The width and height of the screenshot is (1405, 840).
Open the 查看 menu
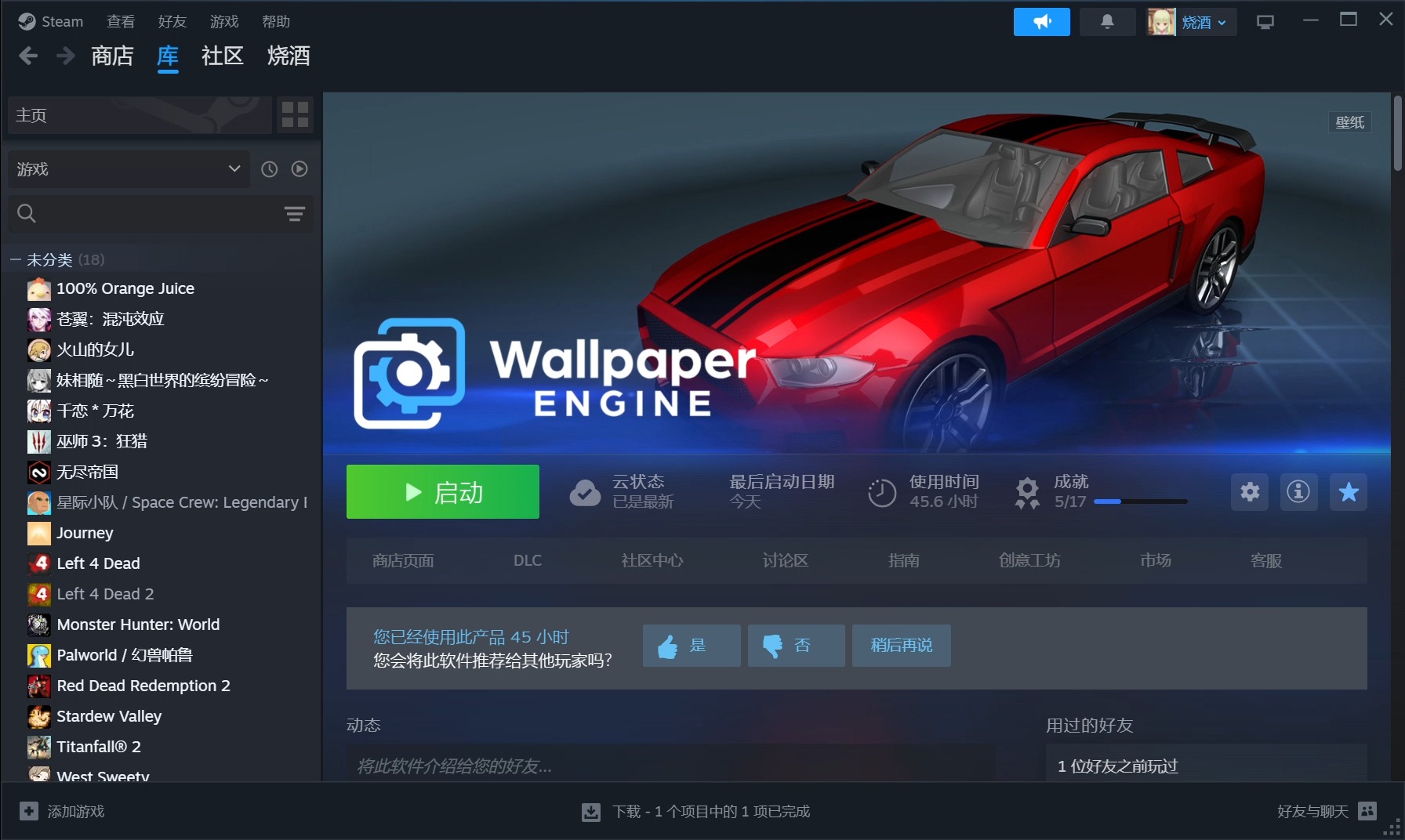pyautogui.click(x=120, y=21)
